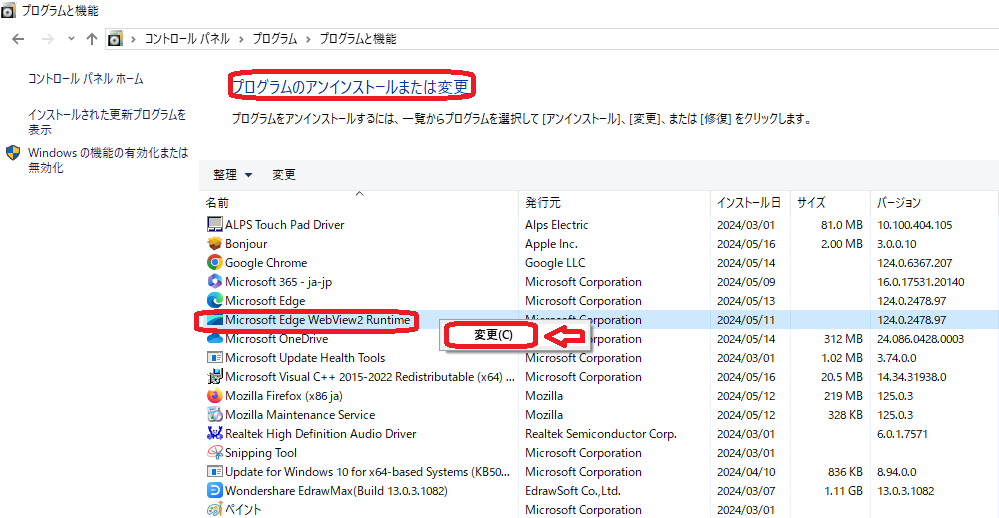Select the Bonjour name text
This screenshot has height=518, width=999.
[246, 243]
